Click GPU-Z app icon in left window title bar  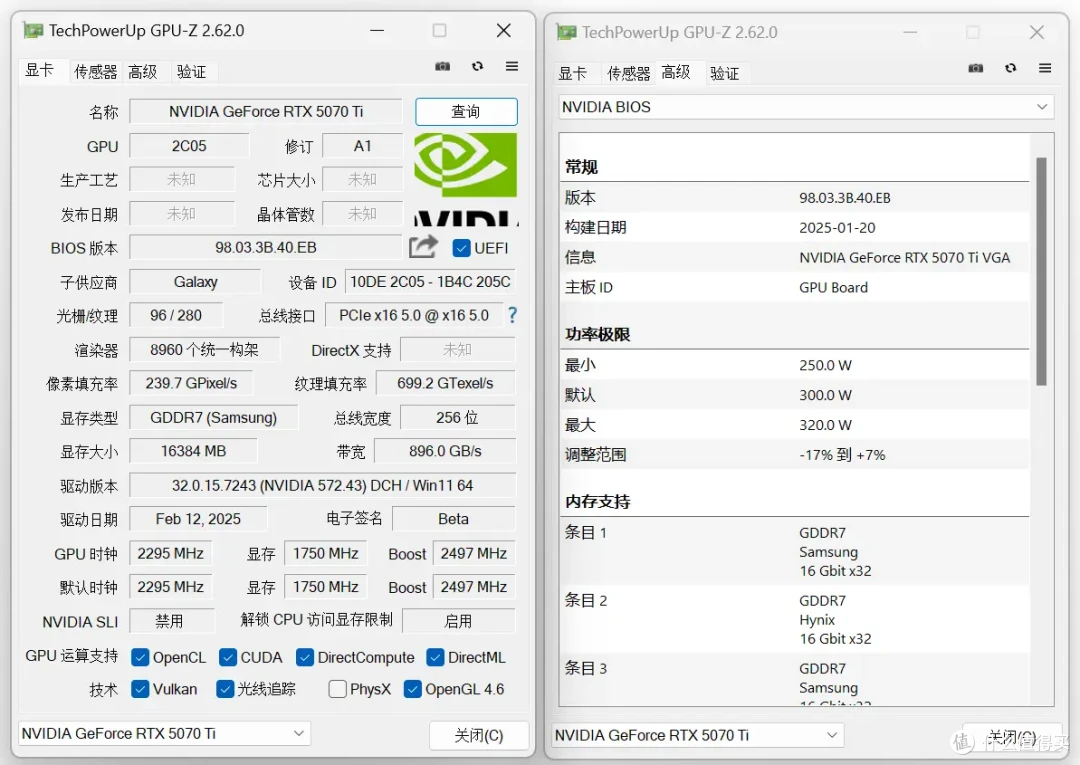(33, 30)
